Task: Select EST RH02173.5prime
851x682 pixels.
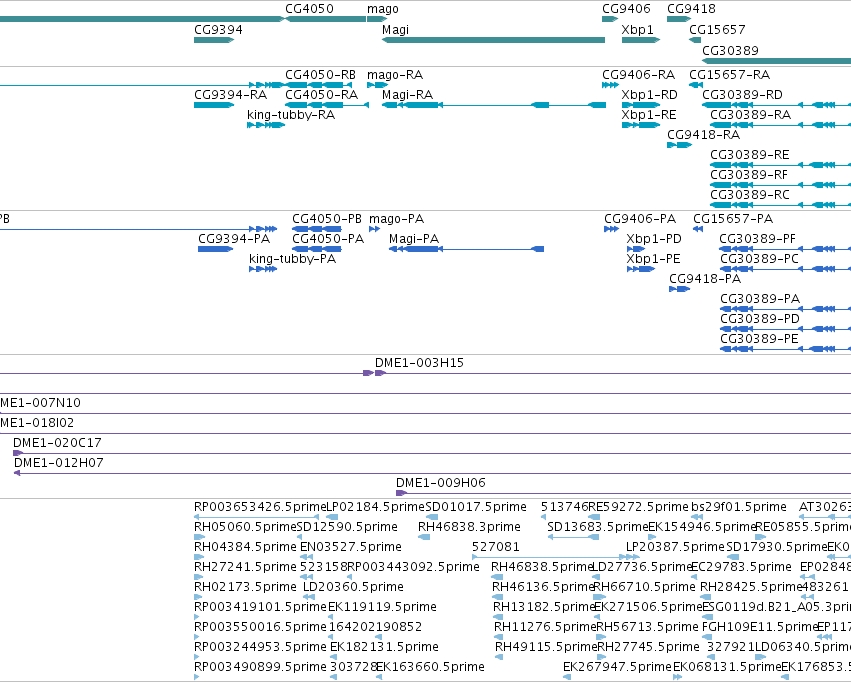Action: [198, 597]
